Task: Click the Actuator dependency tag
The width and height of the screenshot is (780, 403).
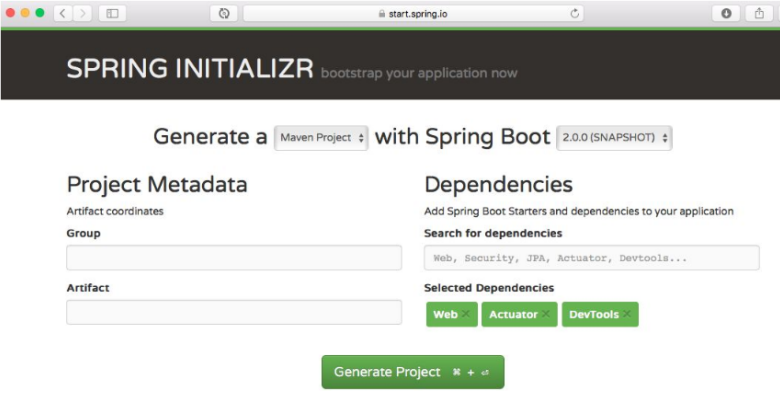Action: pyautogui.click(x=519, y=314)
